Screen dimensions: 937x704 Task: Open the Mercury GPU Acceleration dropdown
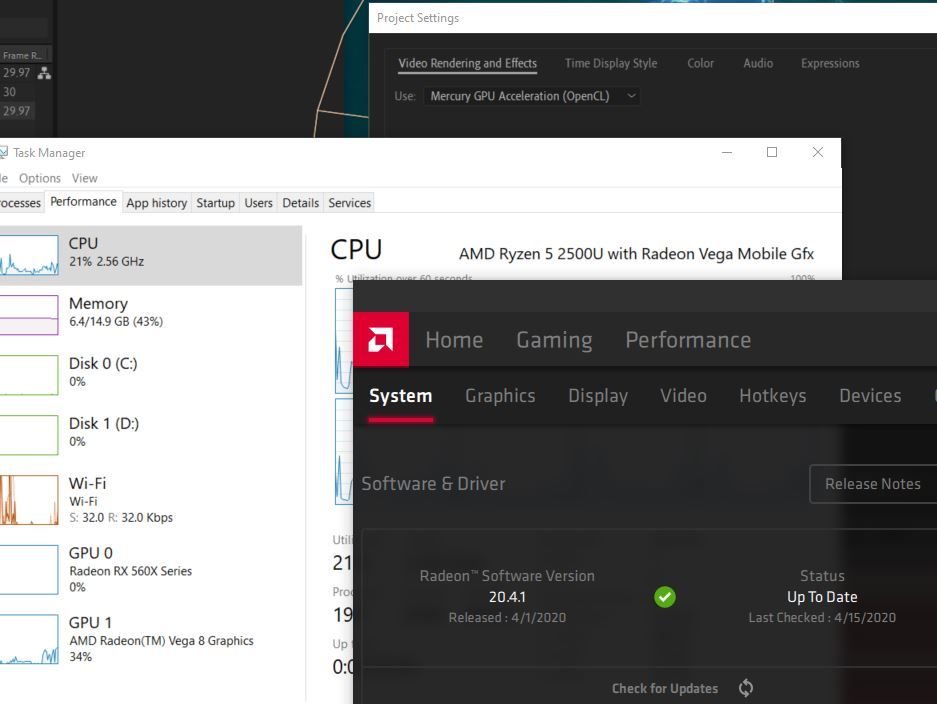532,96
